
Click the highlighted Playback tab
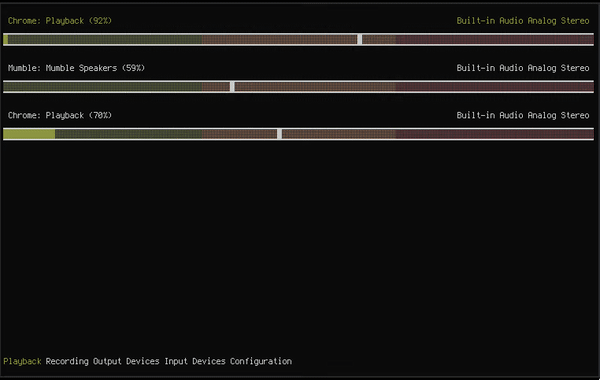point(22,361)
